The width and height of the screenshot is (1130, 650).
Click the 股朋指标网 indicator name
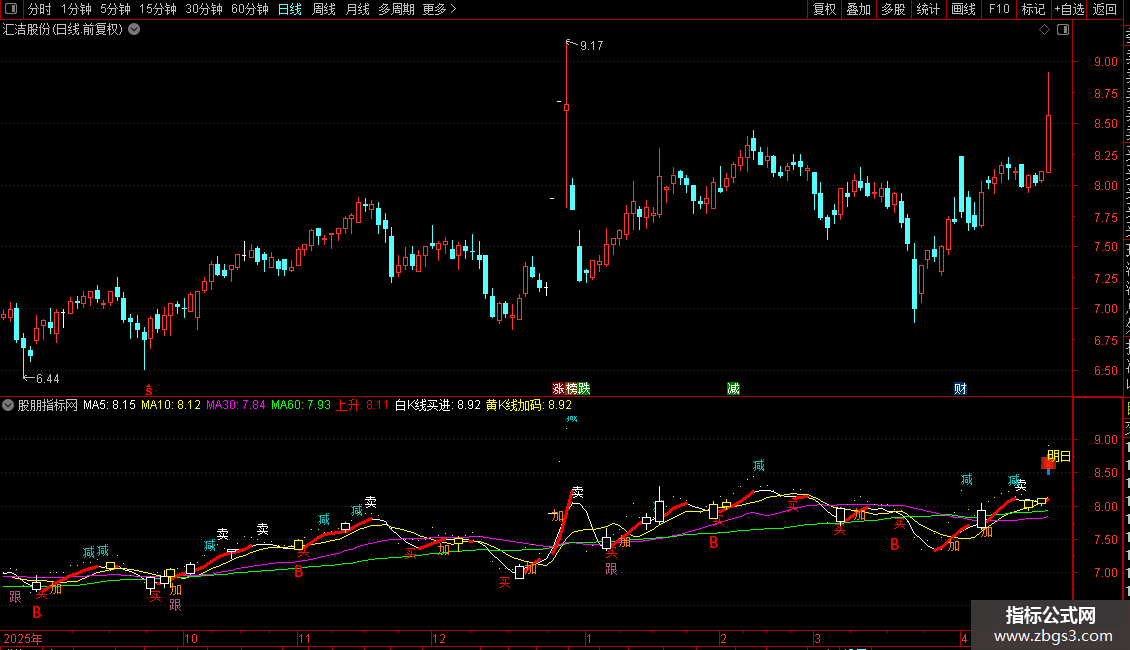tap(48, 405)
